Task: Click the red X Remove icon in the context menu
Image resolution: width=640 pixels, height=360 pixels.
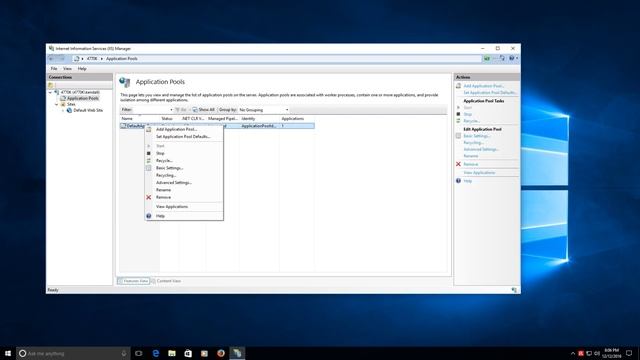Action: click(x=149, y=198)
